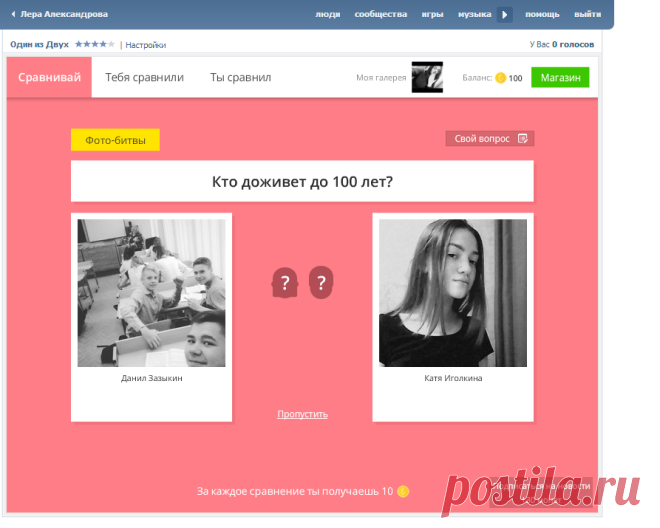Click the gold coin balance icon
Screen dimensions: 660x528
(x=500, y=78)
